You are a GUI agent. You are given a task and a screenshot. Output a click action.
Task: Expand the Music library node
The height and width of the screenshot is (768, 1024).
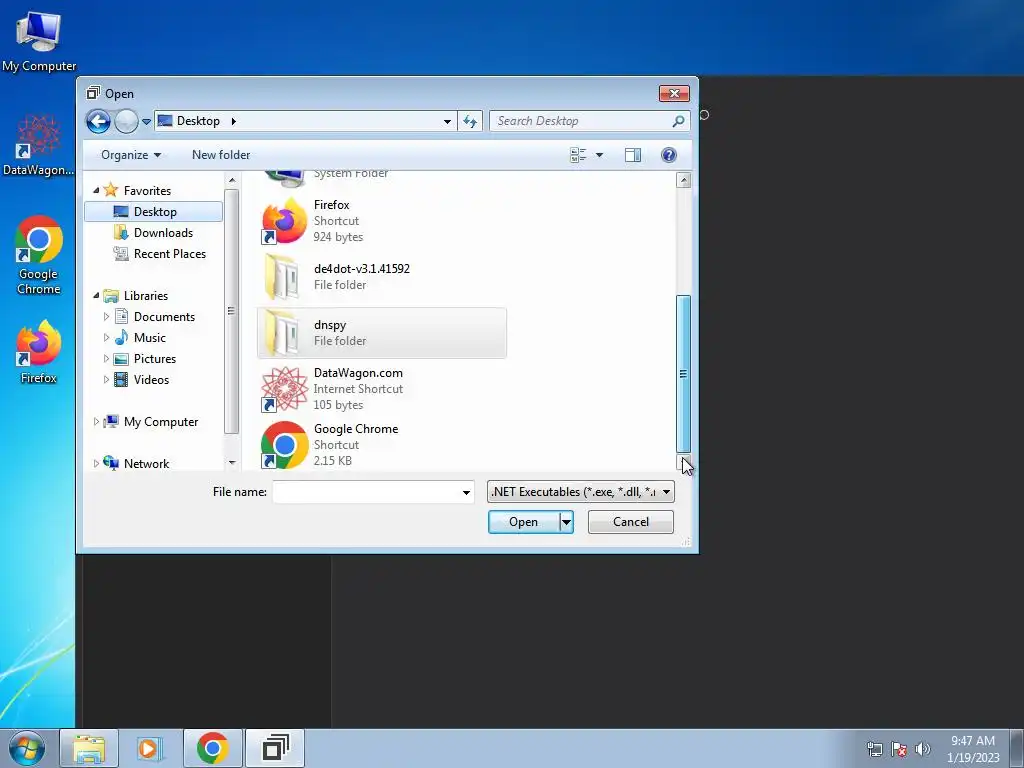coord(106,338)
